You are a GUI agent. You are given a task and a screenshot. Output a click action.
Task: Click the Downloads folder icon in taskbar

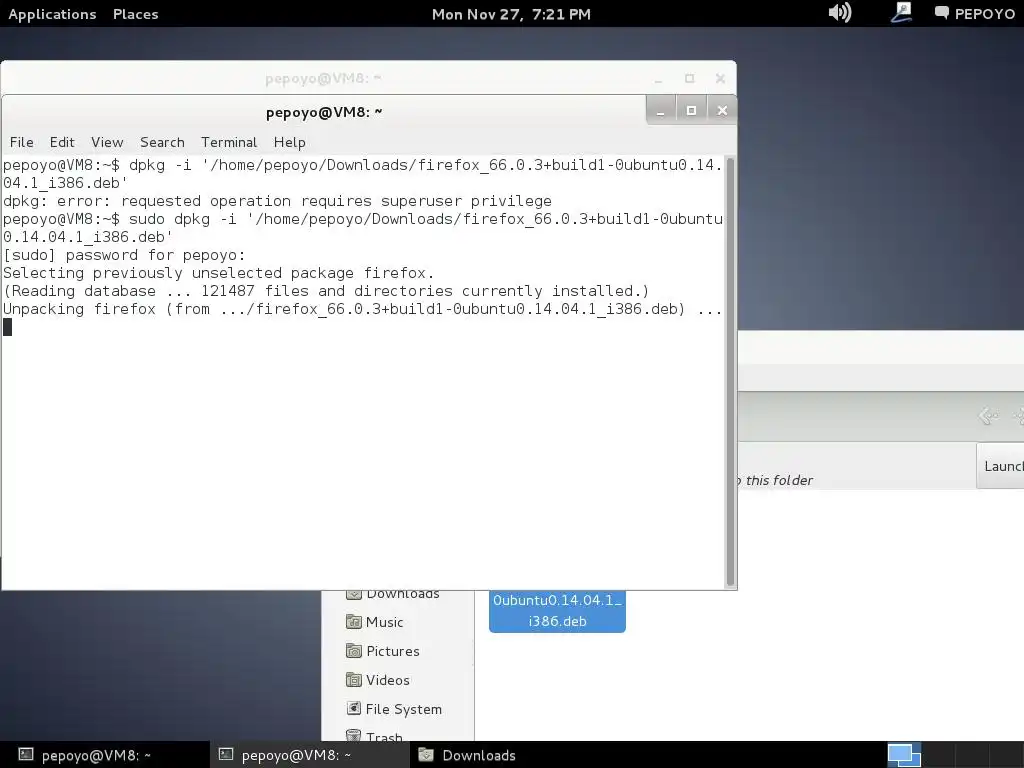pos(426,755)
